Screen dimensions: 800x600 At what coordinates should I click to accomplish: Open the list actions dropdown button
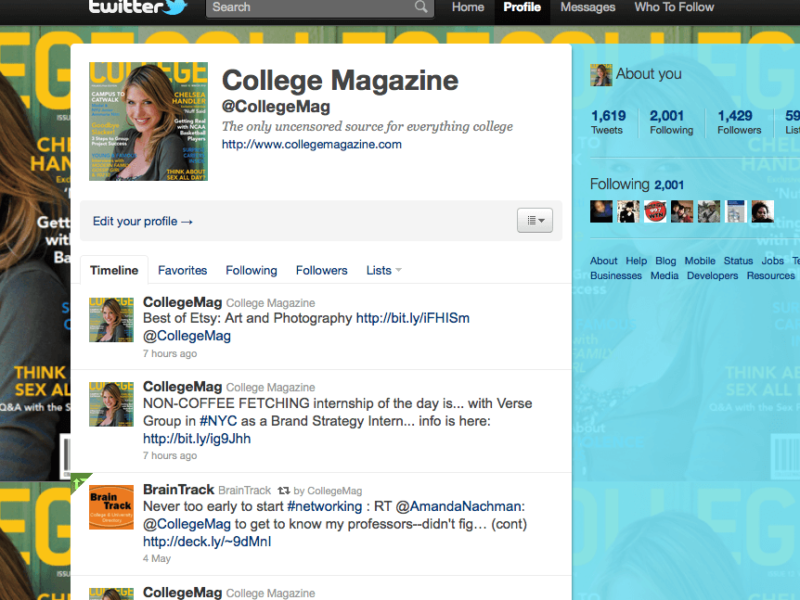(x=535, y=220)
